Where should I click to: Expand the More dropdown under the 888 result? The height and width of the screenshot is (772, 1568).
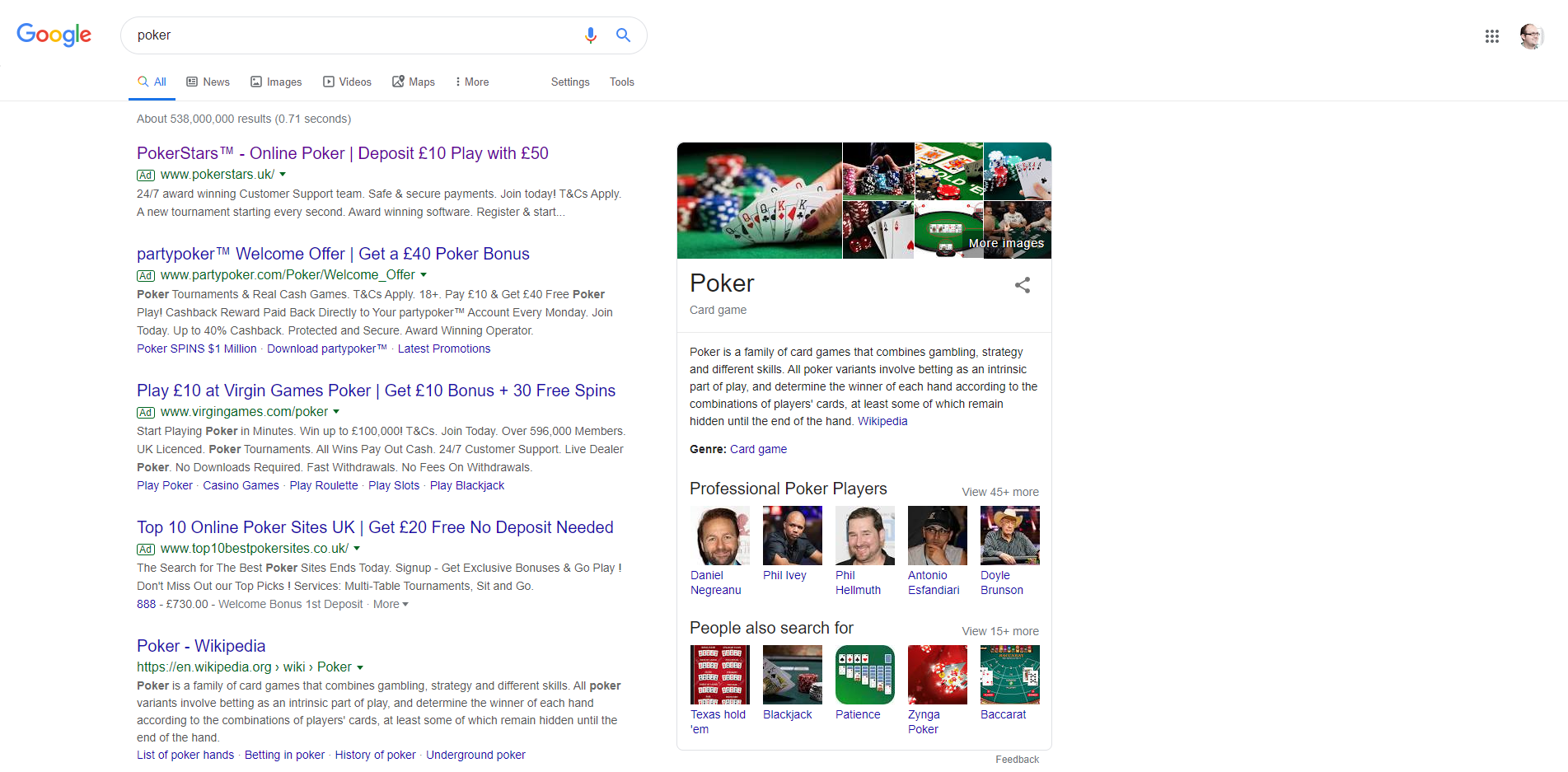point(390,604)
